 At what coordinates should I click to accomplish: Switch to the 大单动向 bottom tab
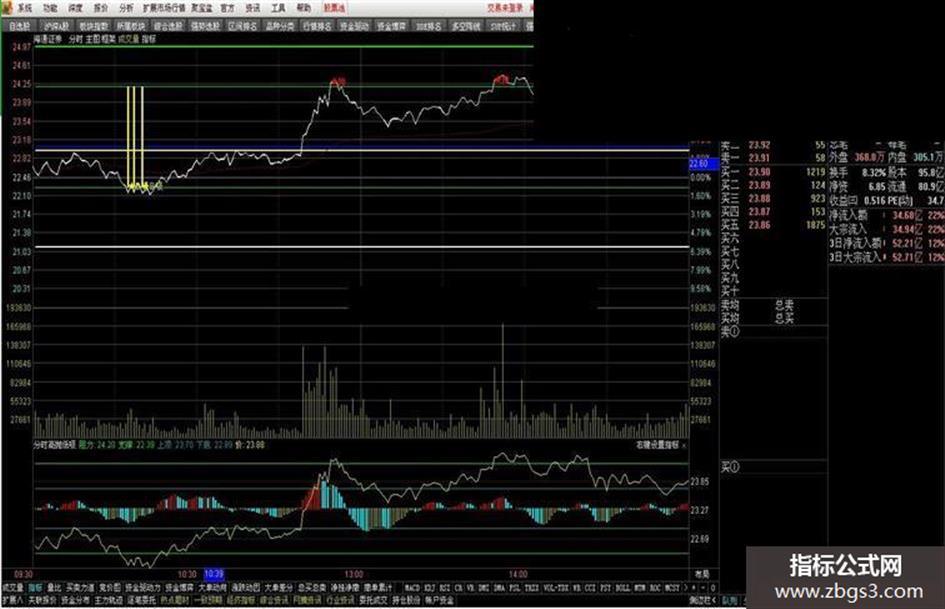[x=212, y=588]
